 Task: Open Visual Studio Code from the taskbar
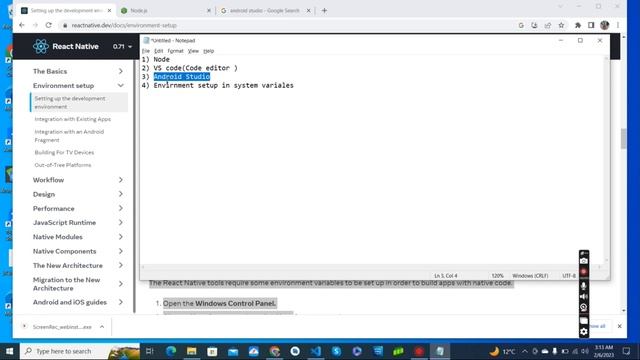pos(316,351)
